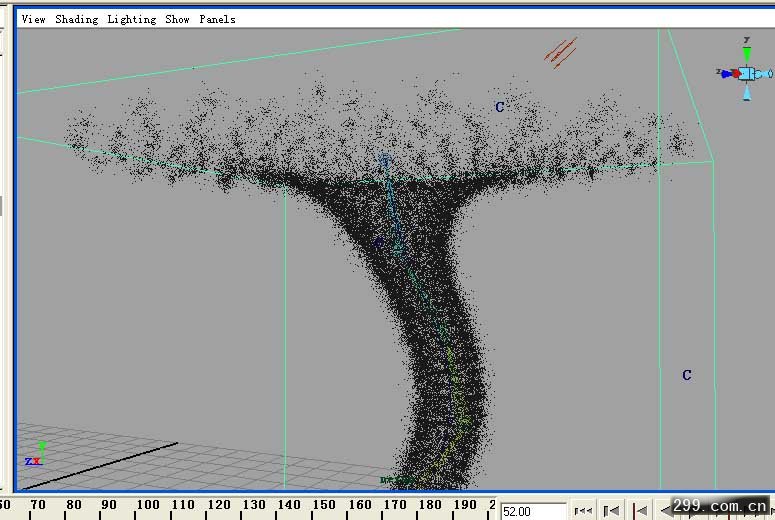The width and height of the screenshot is (775, 520).
Task: Click the current frame field showing 52.00
Action: click(533, 511)
